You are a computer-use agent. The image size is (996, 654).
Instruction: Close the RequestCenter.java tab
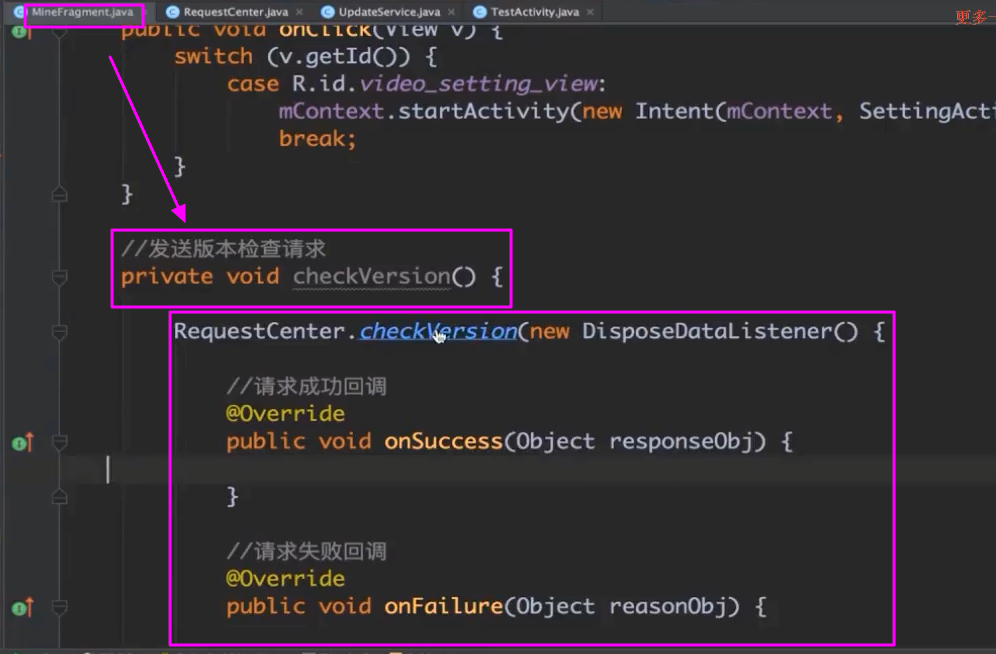coord(299,12)
